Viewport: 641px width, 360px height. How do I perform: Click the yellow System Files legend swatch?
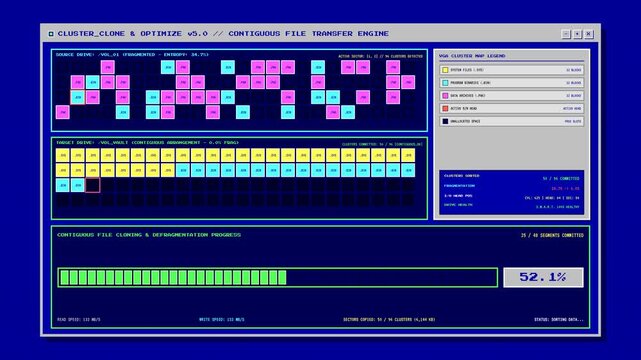tap(445, 70)
